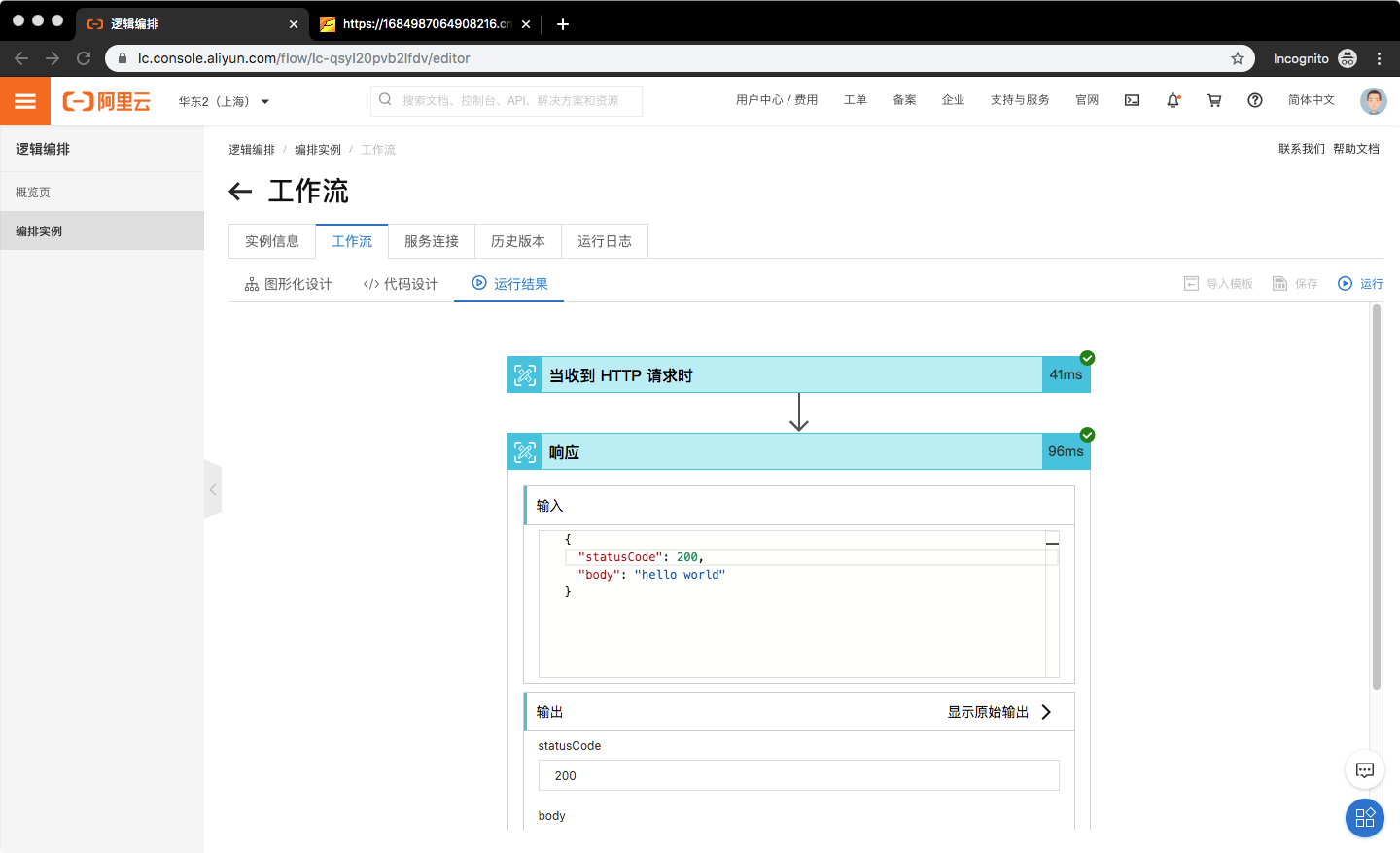Open the Cloud Shell terminal icon

tap(1133, 100)
